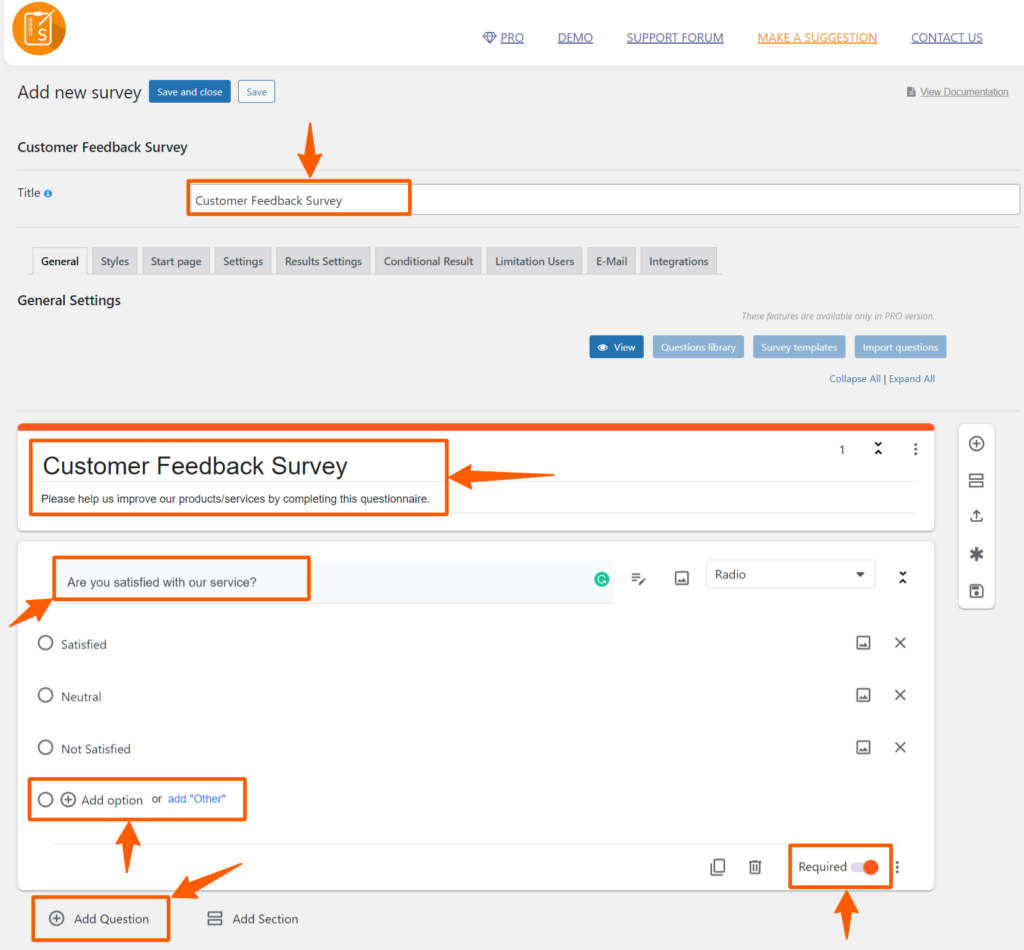Open the DEMO link
The width and height of the screenshot is (1024, 950).
tap(575, 38)
